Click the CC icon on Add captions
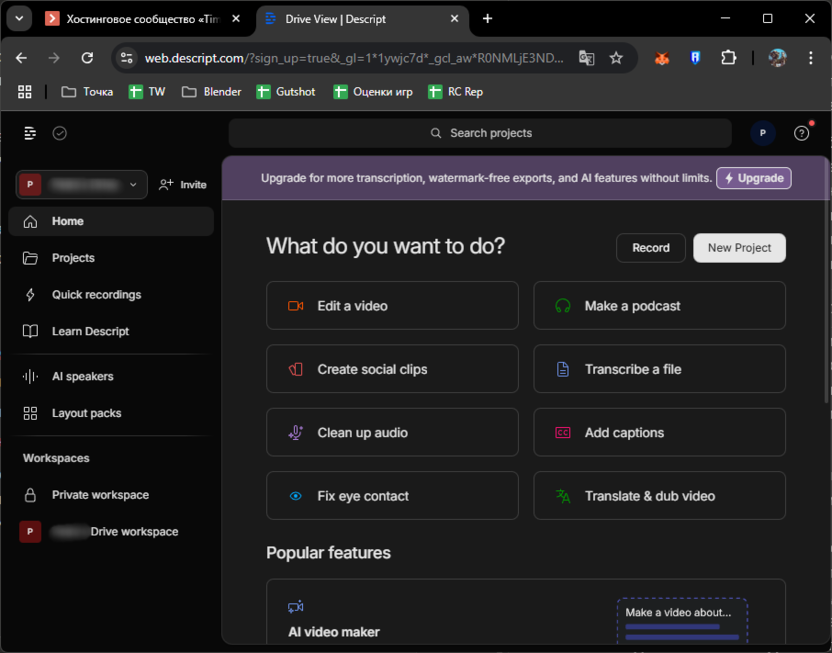Viewport: 832px width, 653px height. tap(562, 432)
